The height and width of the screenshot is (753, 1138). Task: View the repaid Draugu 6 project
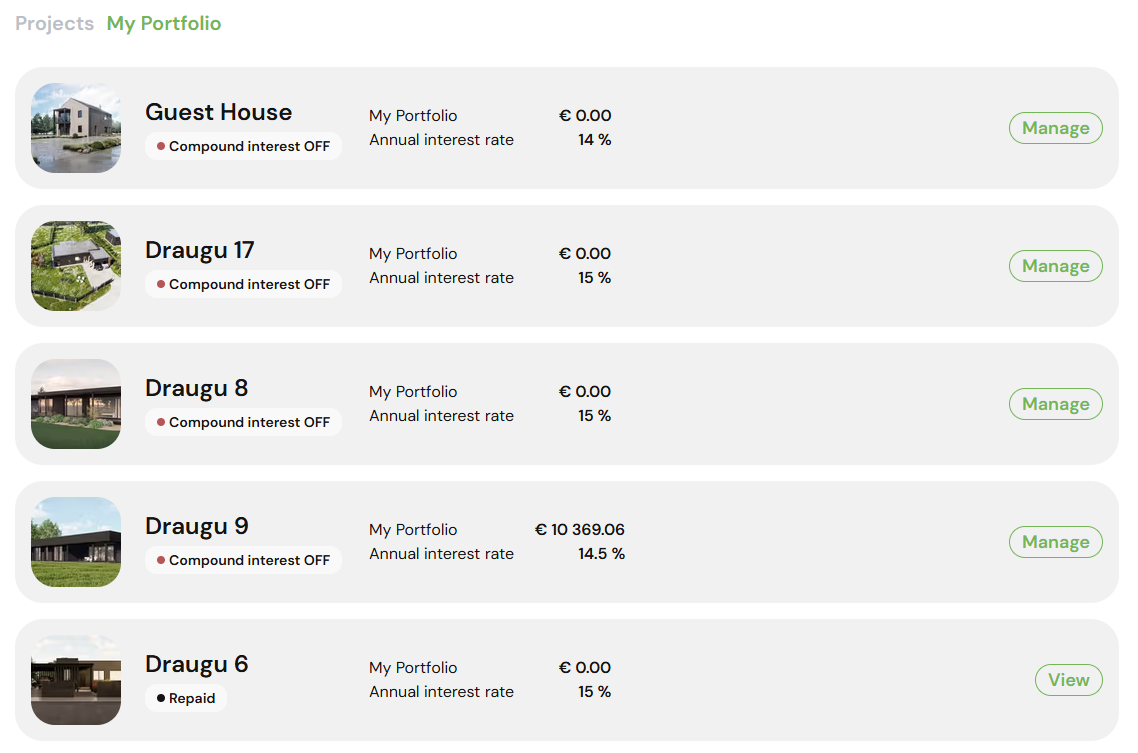(1068, 680)
